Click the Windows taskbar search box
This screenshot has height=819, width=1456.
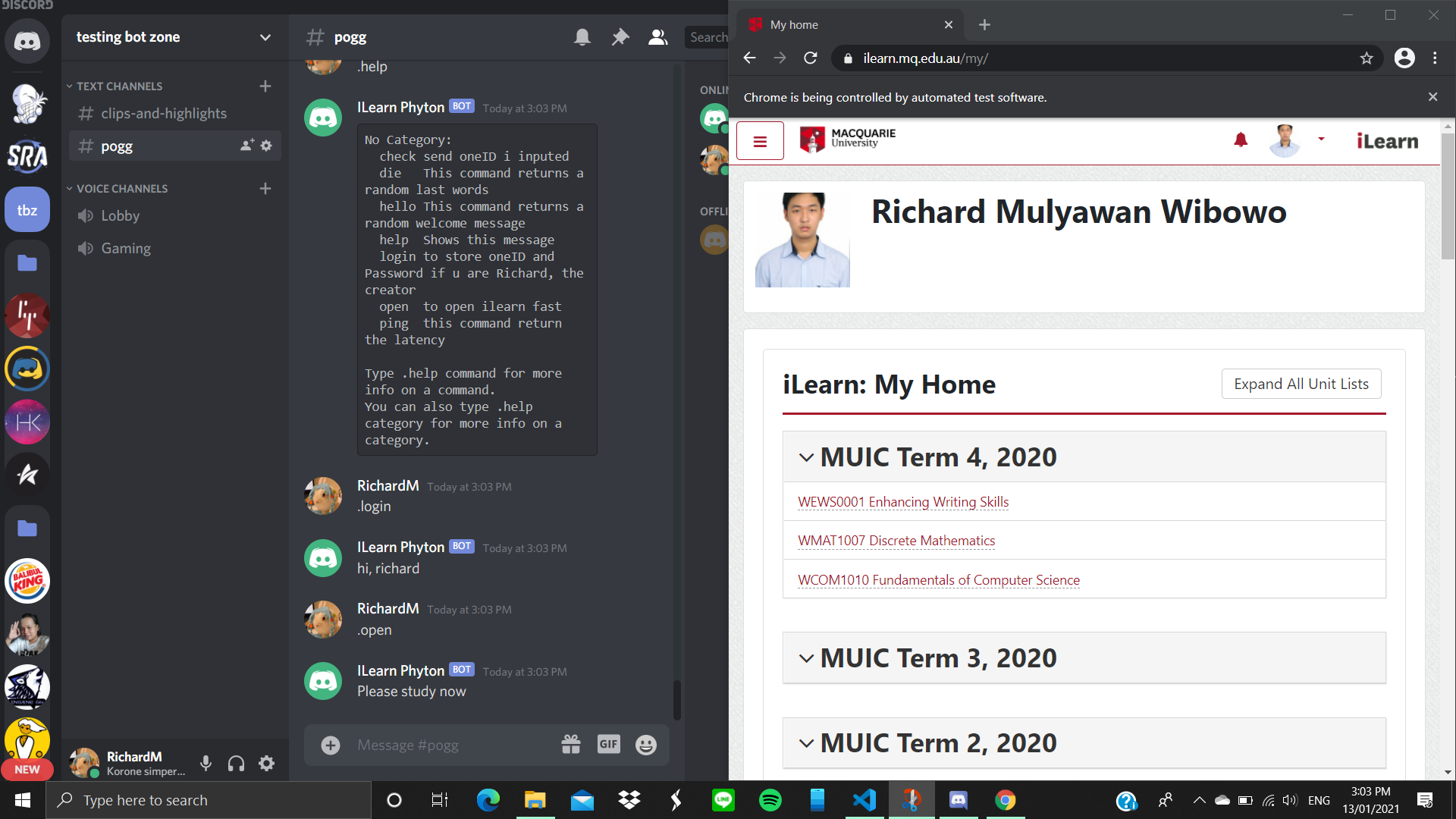(x=209, y=800)
